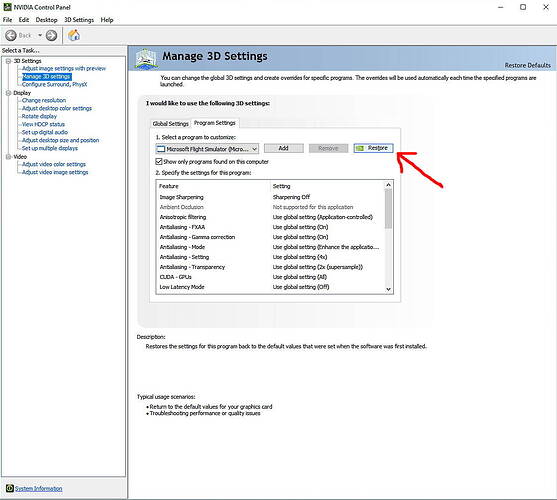Select Manage 3D settings in tree
This screenshot has width=557, height=500.
(x=47, y=77)
